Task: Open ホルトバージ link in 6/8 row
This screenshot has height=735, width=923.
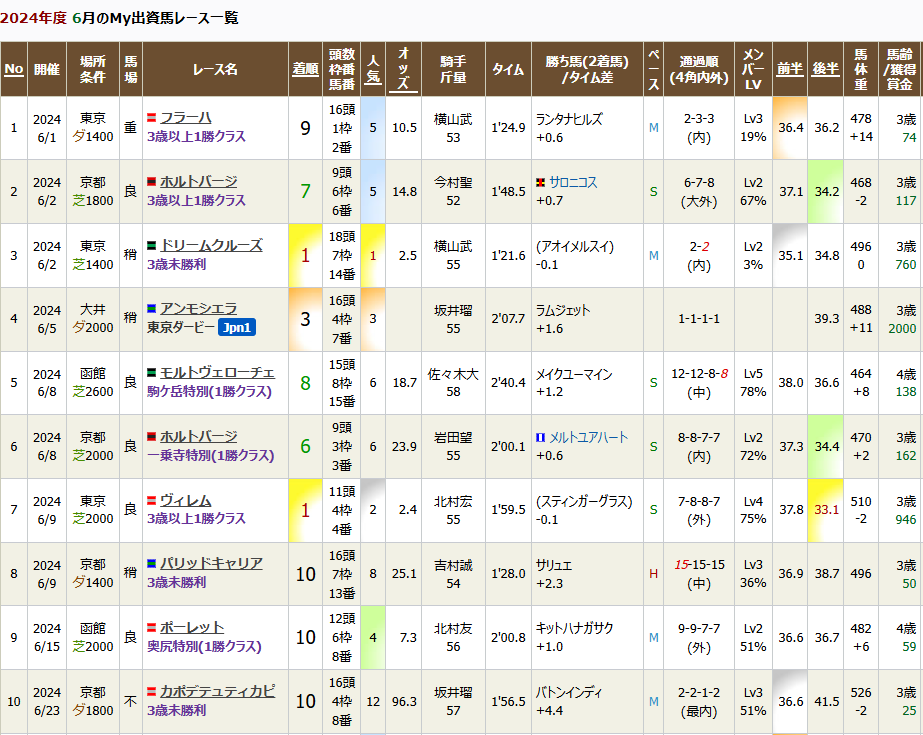Action: click(x=198, y=437)
